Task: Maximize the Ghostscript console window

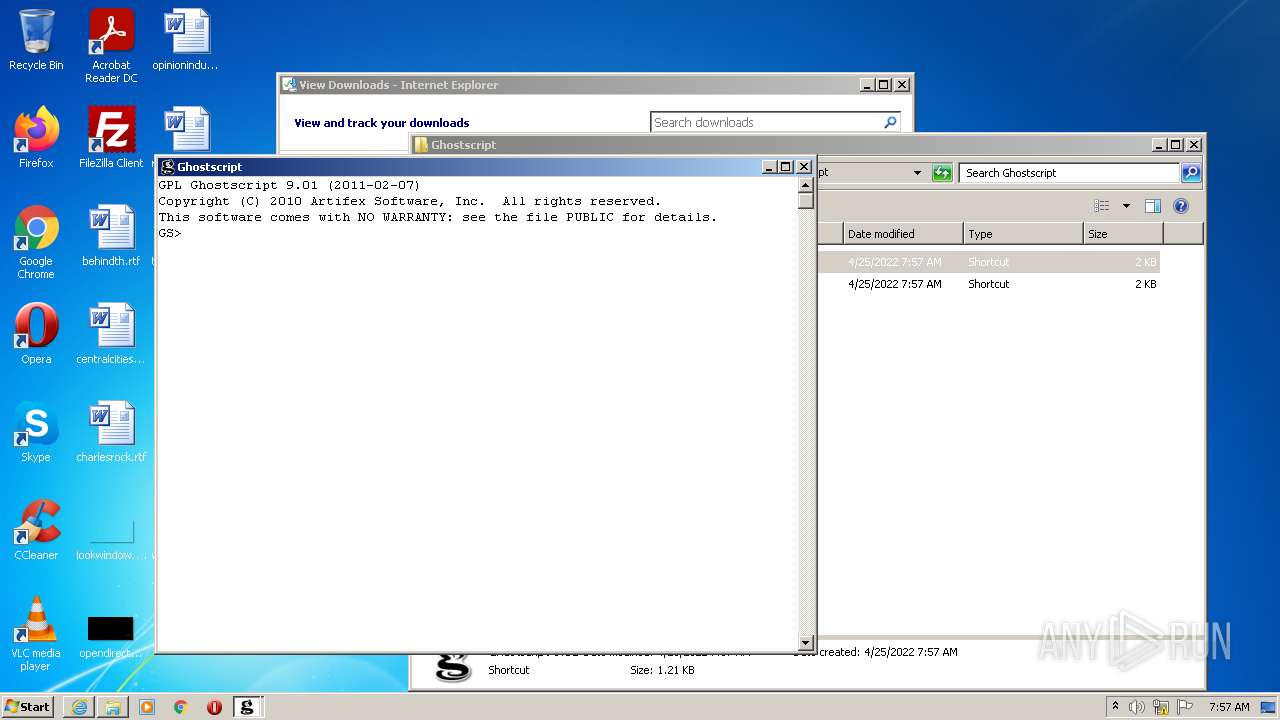Action: coord(785,167)
